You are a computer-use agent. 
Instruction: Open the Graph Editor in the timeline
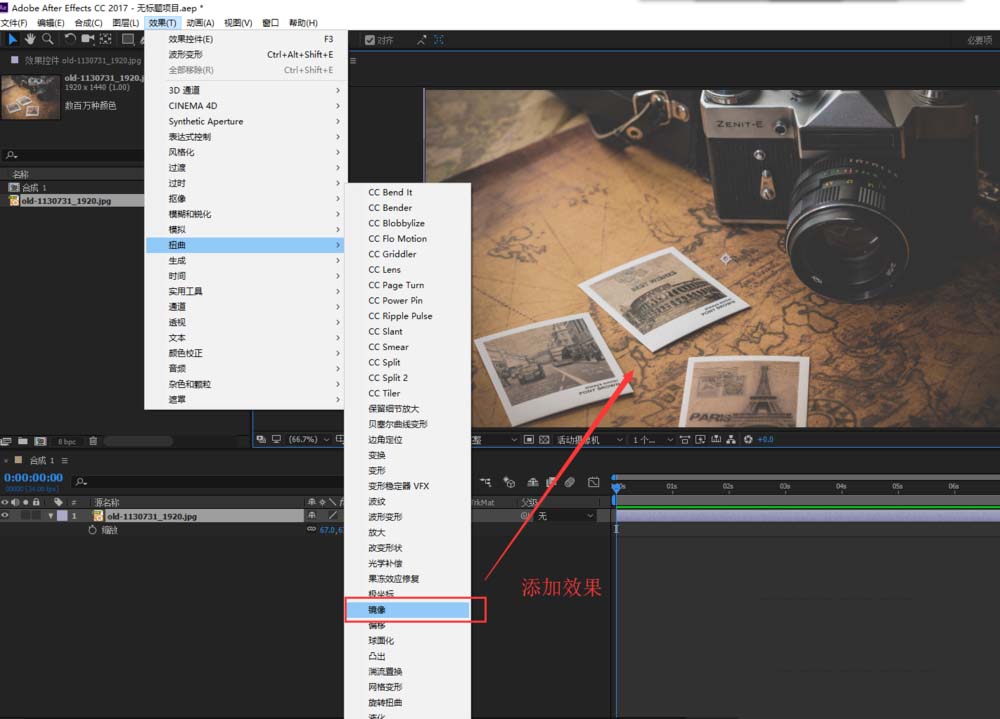click(x=592, y=480)
